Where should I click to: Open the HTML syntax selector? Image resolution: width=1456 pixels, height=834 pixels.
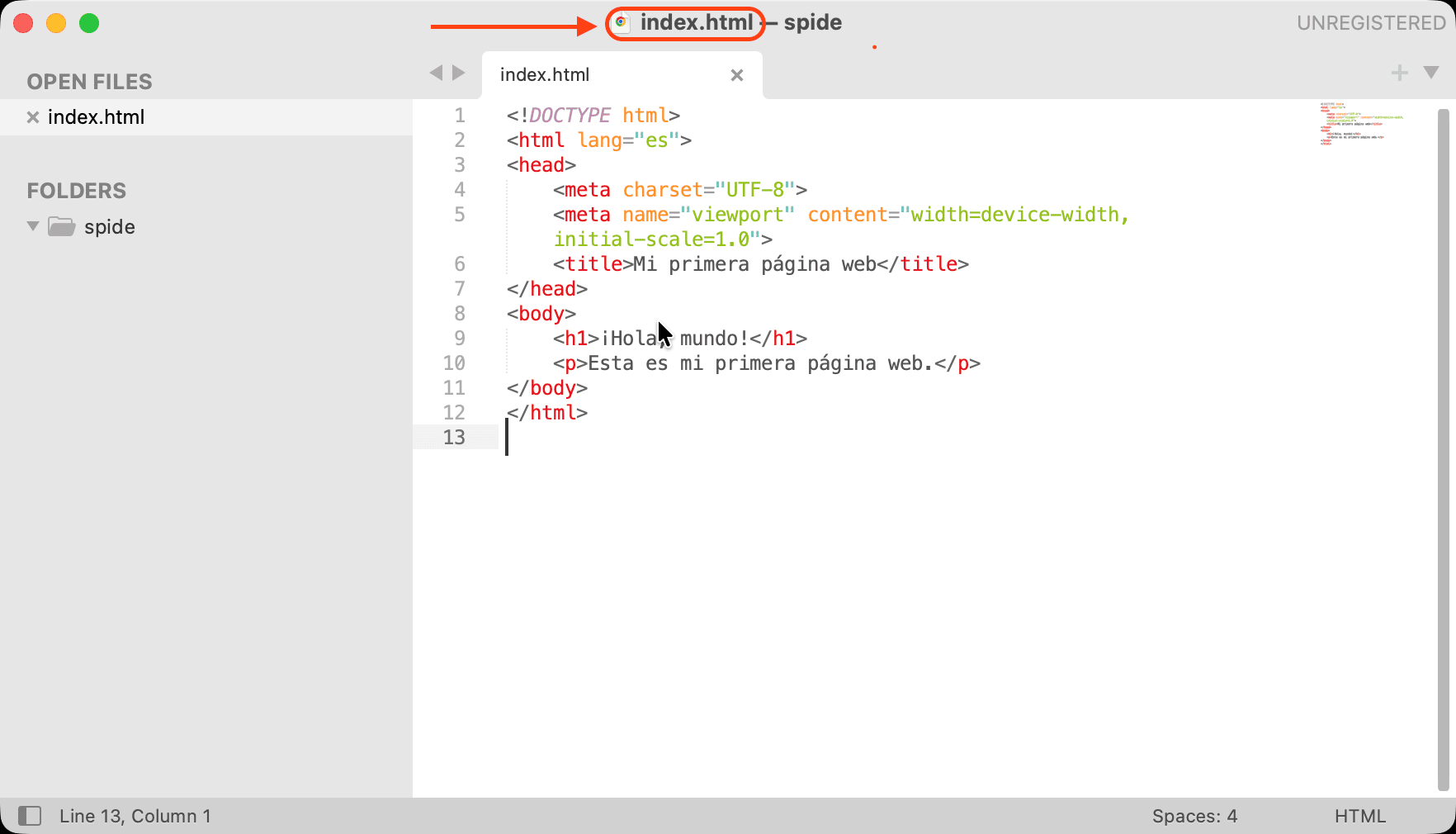tap(1359, 816)
